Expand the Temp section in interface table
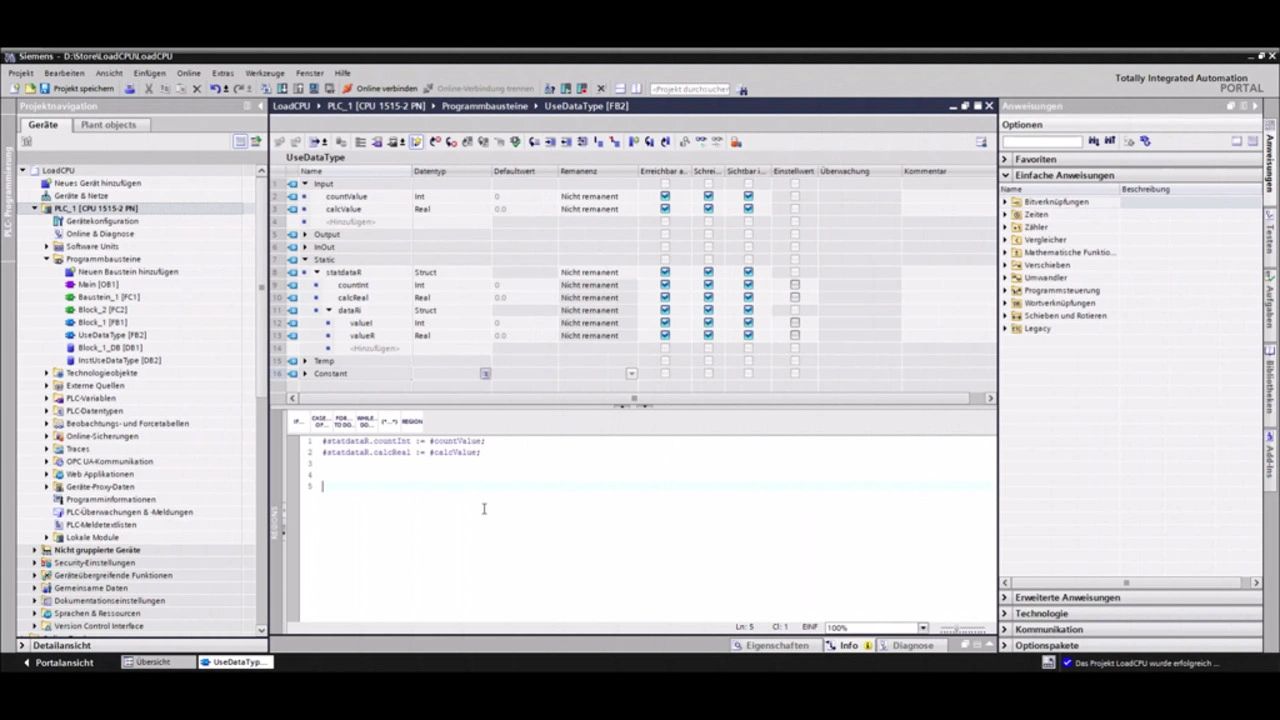This screenshot has height=720, width=1280. [x=305, y=361]
